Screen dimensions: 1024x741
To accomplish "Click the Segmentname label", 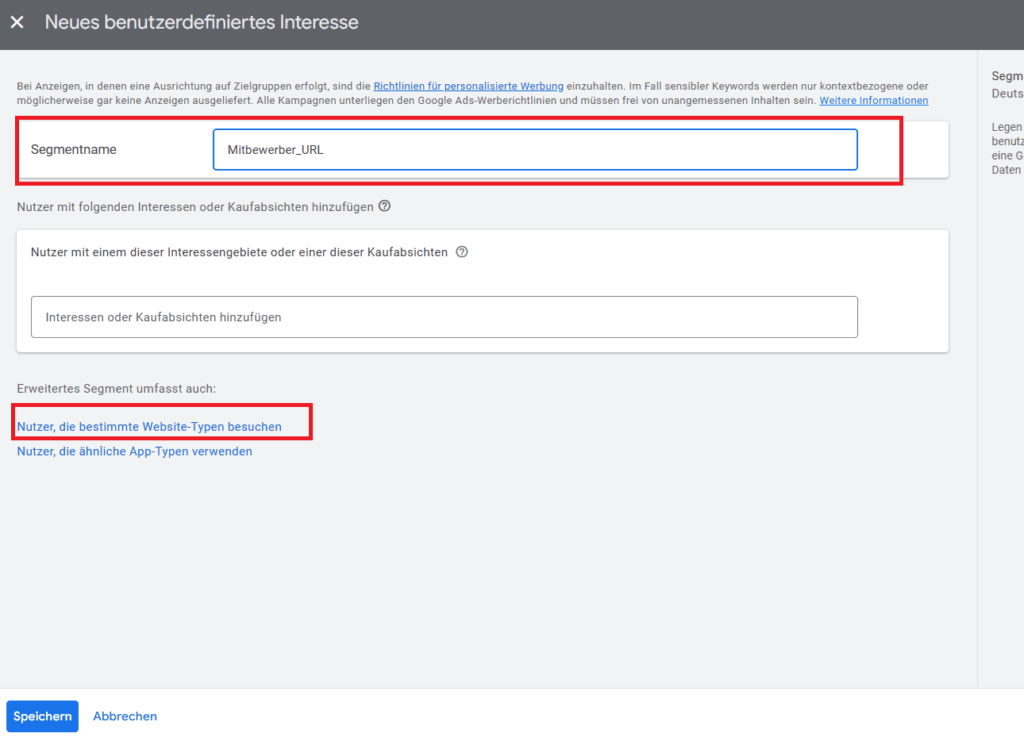I will (74, 150).
